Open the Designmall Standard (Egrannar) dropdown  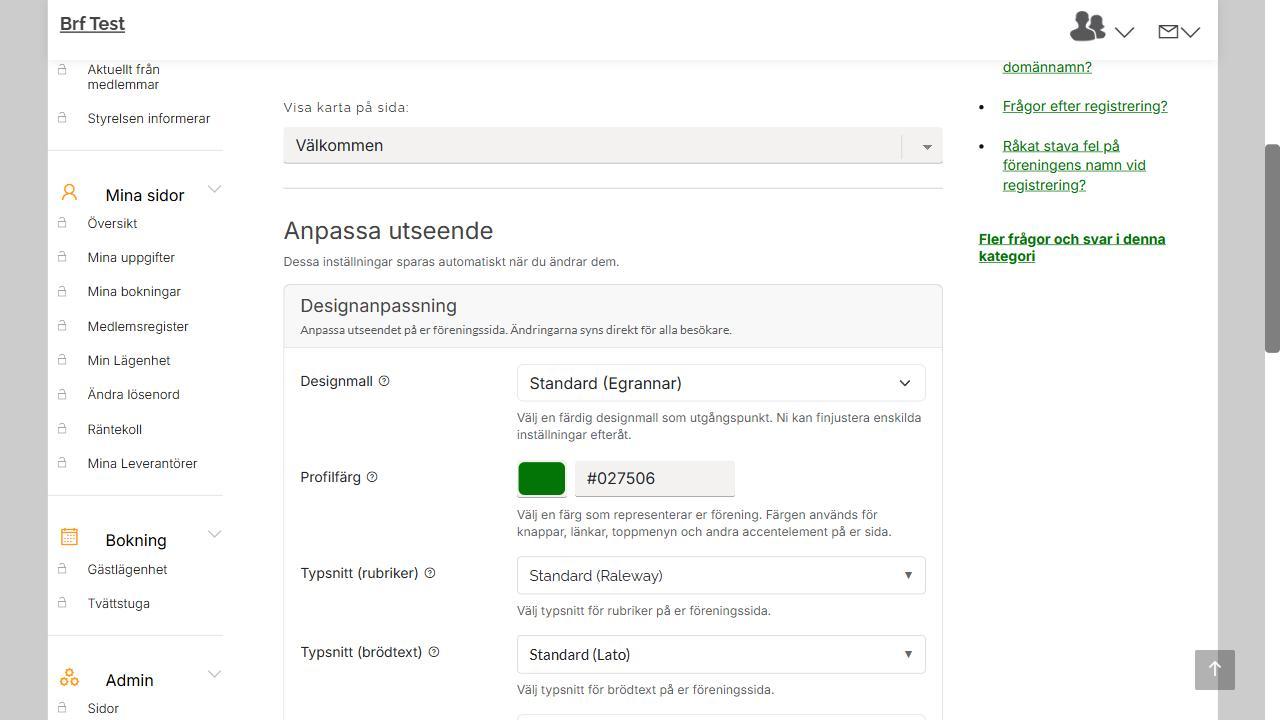(721, 383)
